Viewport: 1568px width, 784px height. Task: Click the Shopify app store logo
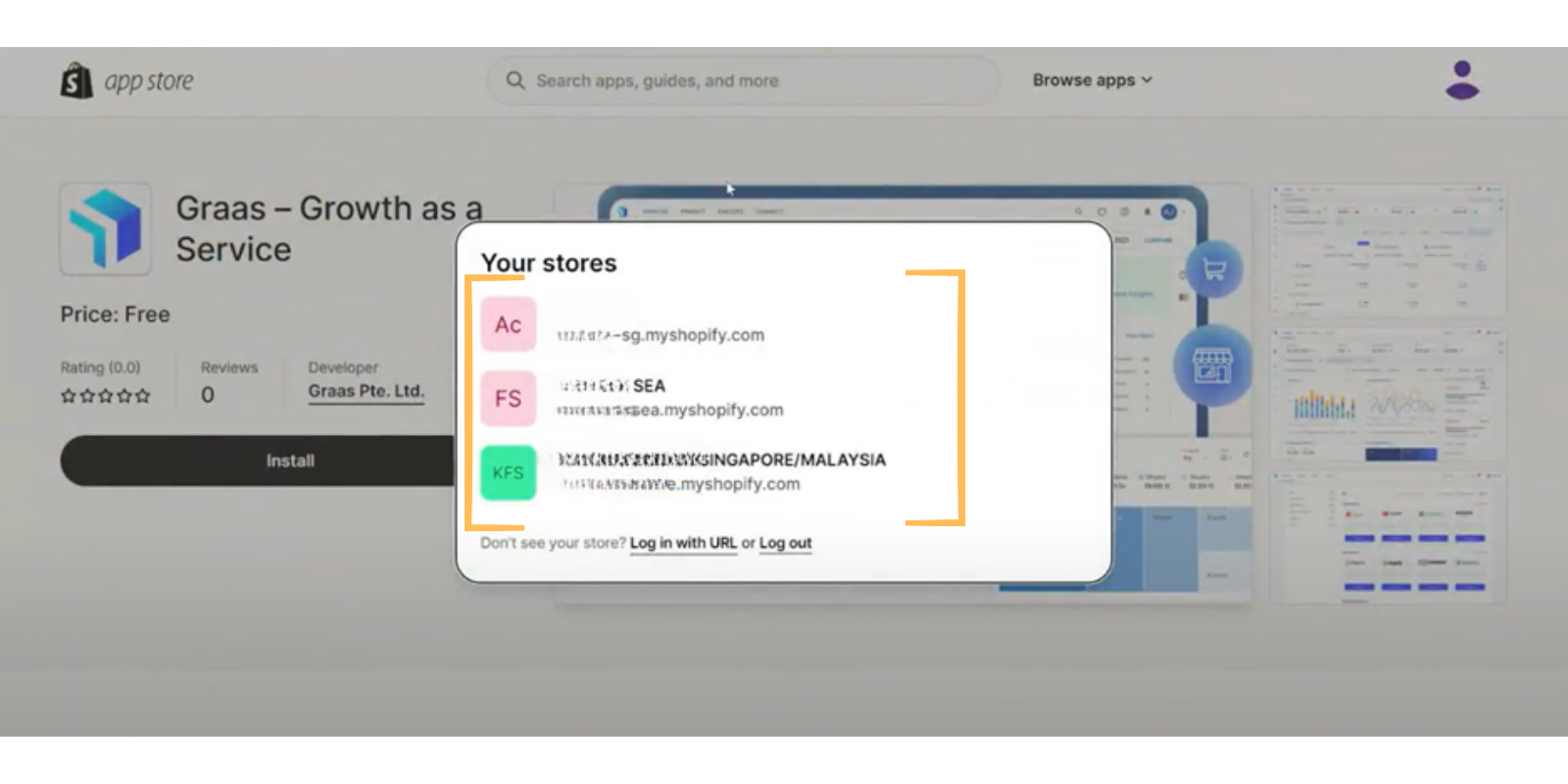[126, 81]
